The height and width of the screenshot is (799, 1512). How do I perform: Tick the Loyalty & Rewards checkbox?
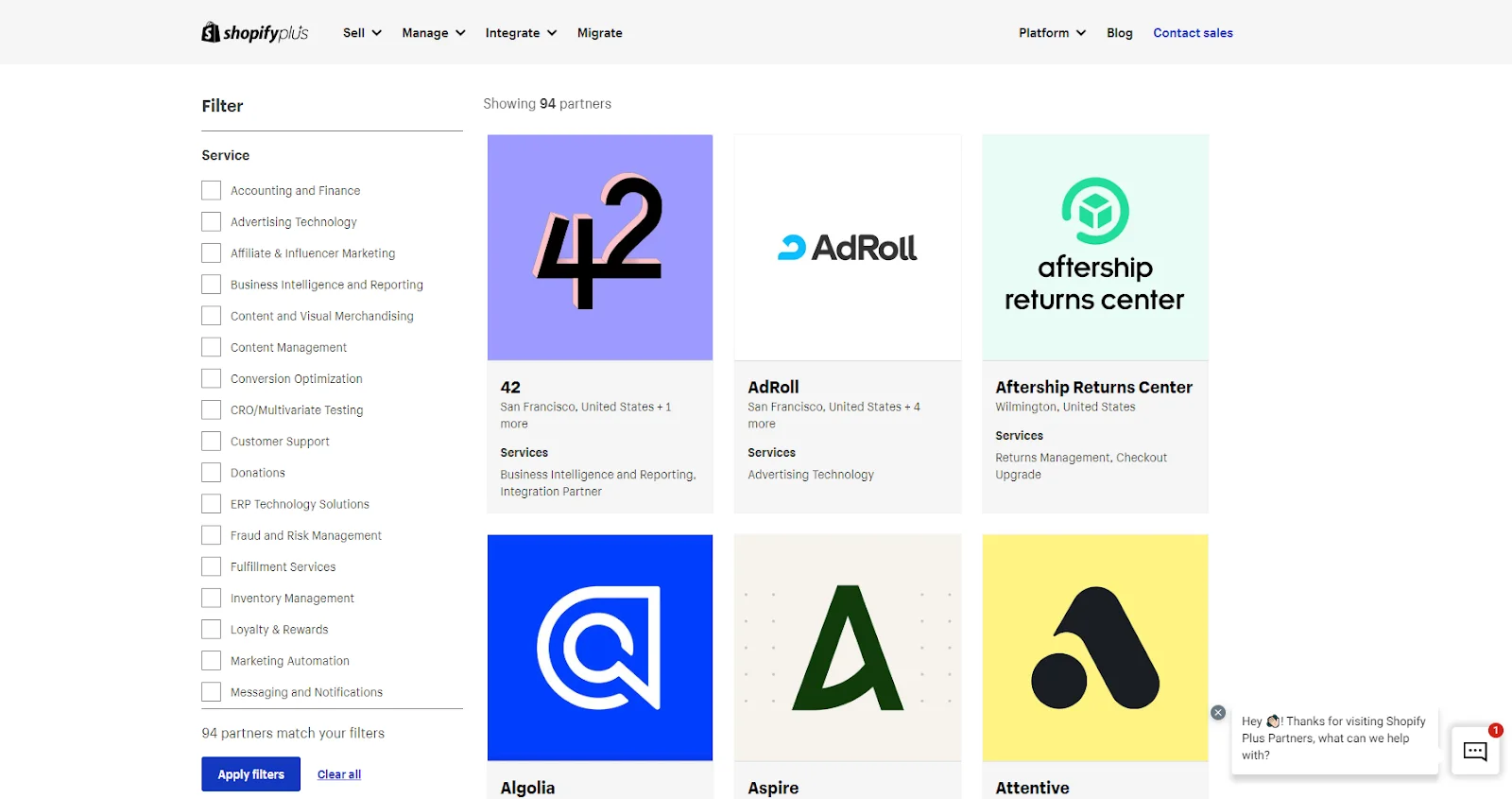[x=211, y=629]
